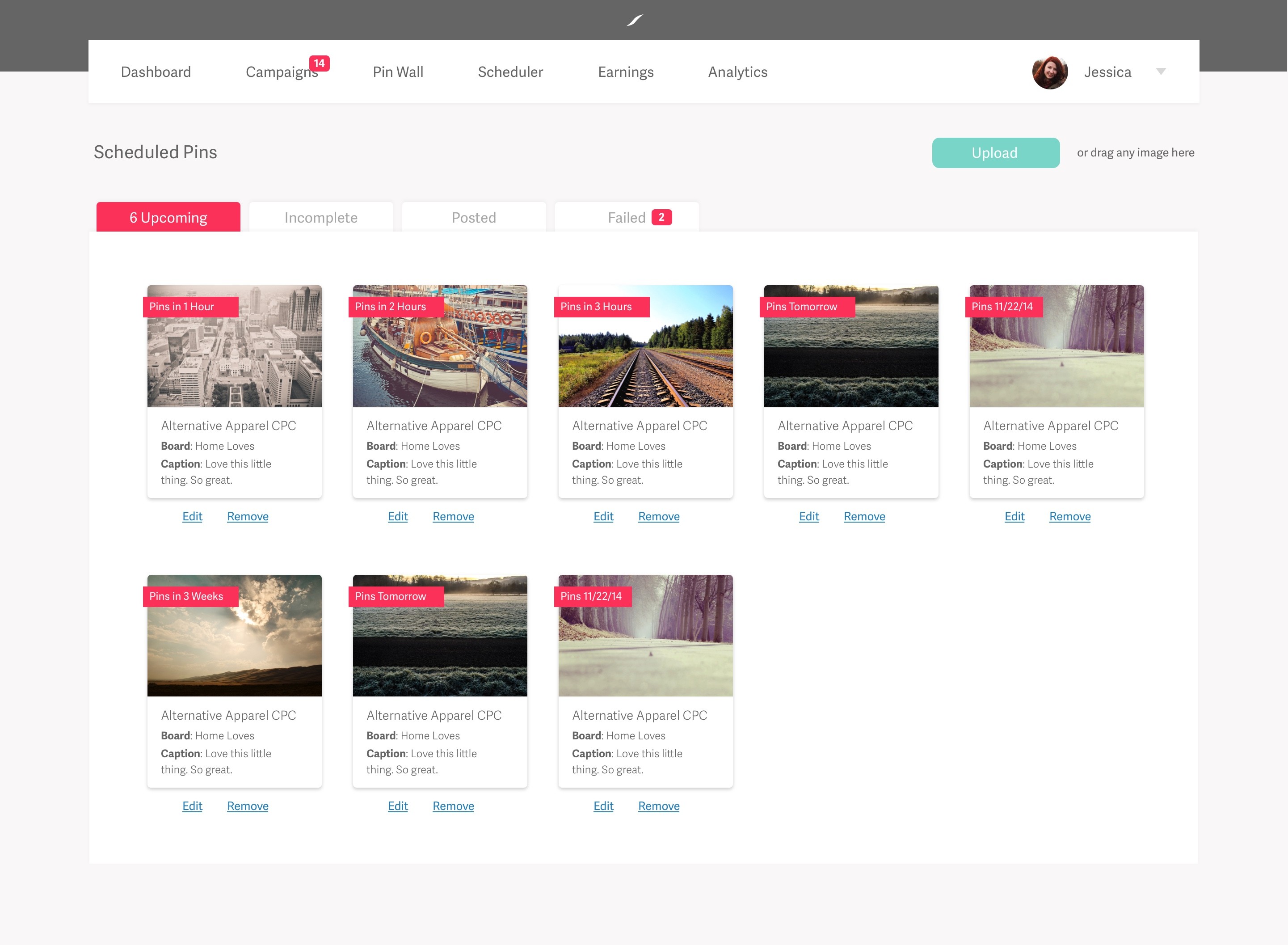This screenshot has width=1288, height=945.
Task: Select the 6 Upcoming tab
Action: click(x=168, y=217)
